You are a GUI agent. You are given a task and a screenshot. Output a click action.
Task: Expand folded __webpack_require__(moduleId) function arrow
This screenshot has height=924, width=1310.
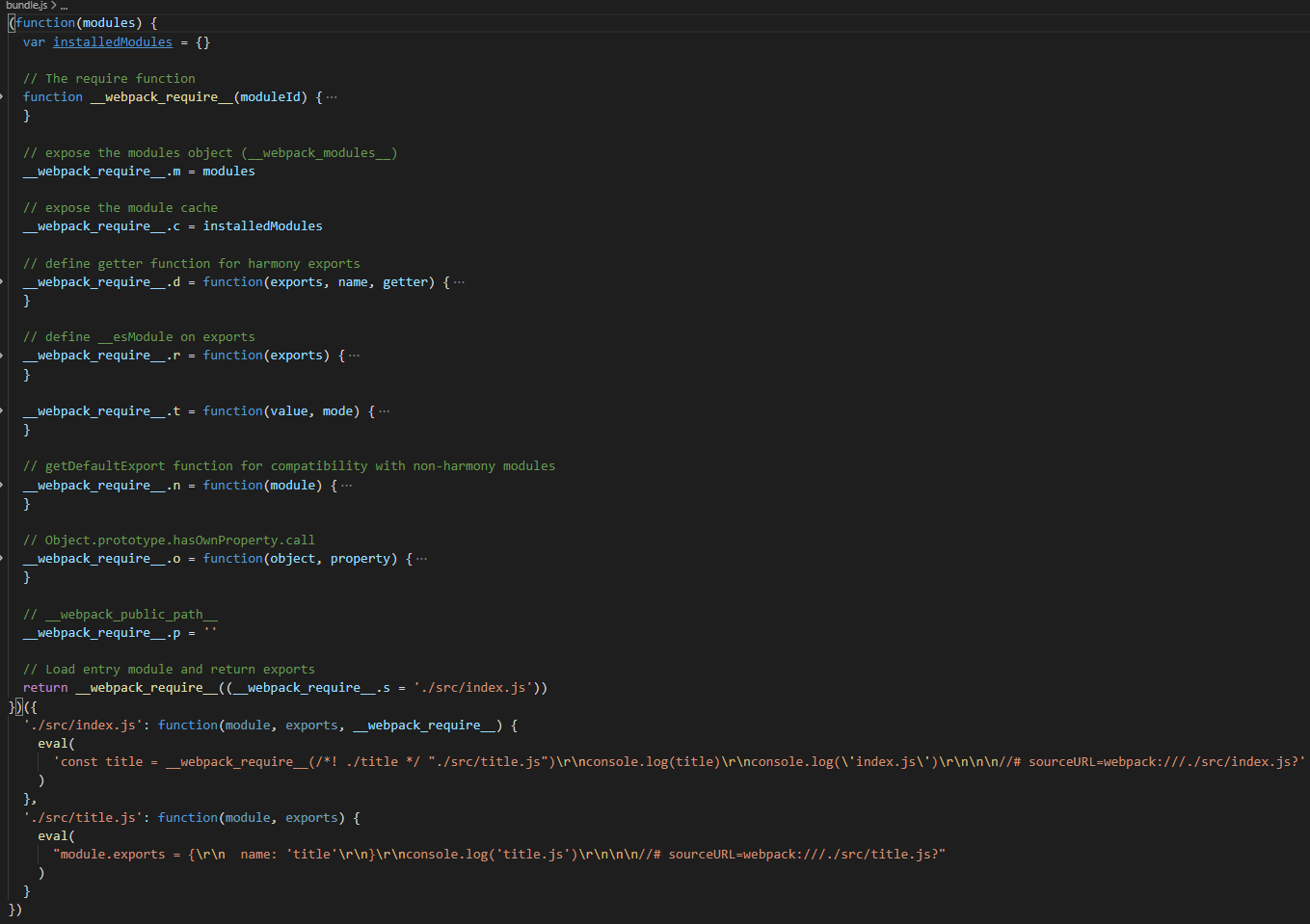pos(2,97)
